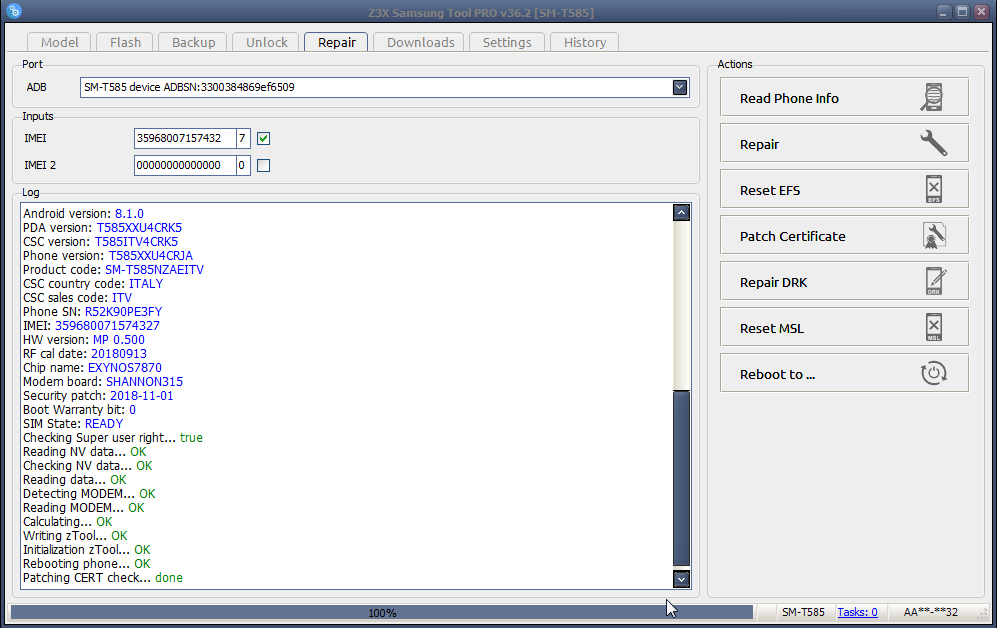
Task: Click the RF cal date 20180913 line
Action: tap(85, 353)
